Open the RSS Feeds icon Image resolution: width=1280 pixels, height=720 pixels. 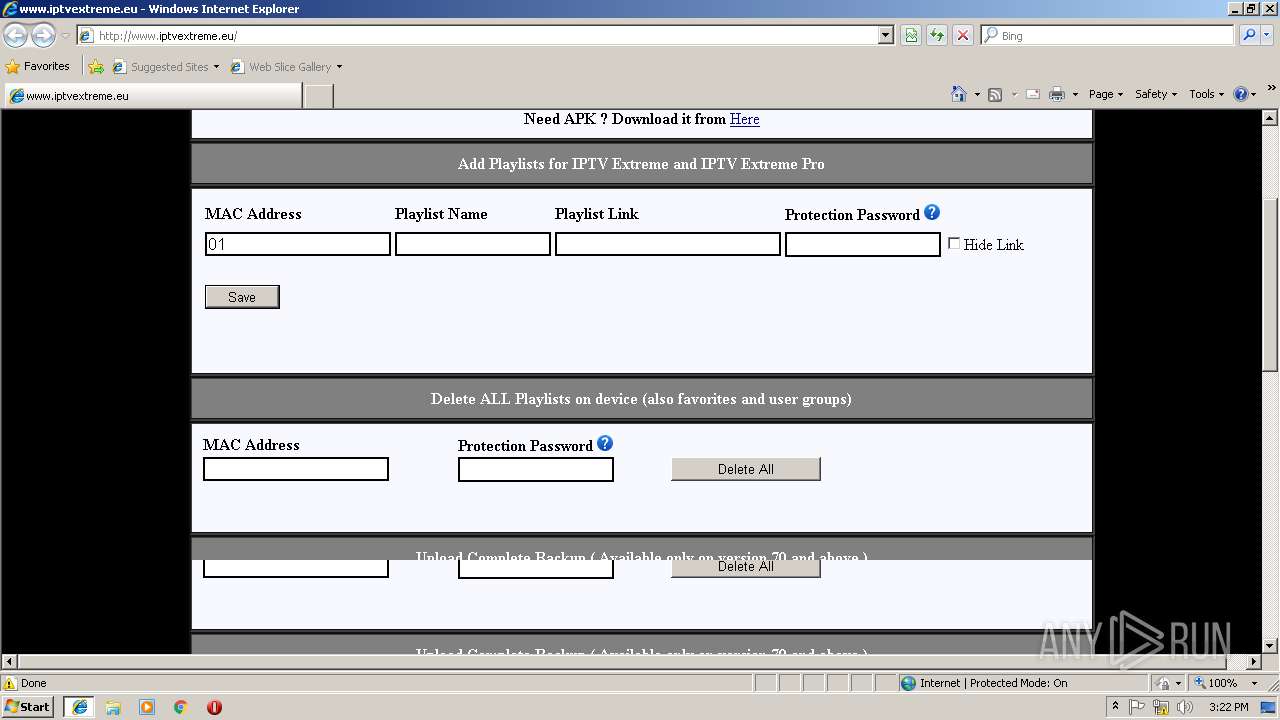click(995, 94)
